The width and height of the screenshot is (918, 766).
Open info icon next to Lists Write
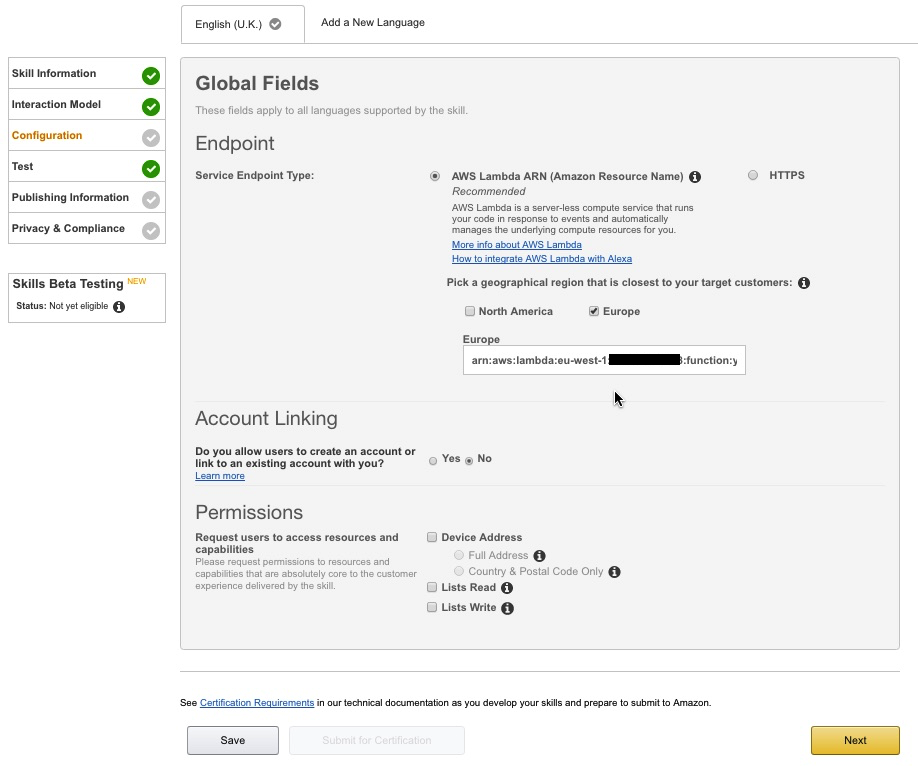pyautogui.click(x=508, y=608)
